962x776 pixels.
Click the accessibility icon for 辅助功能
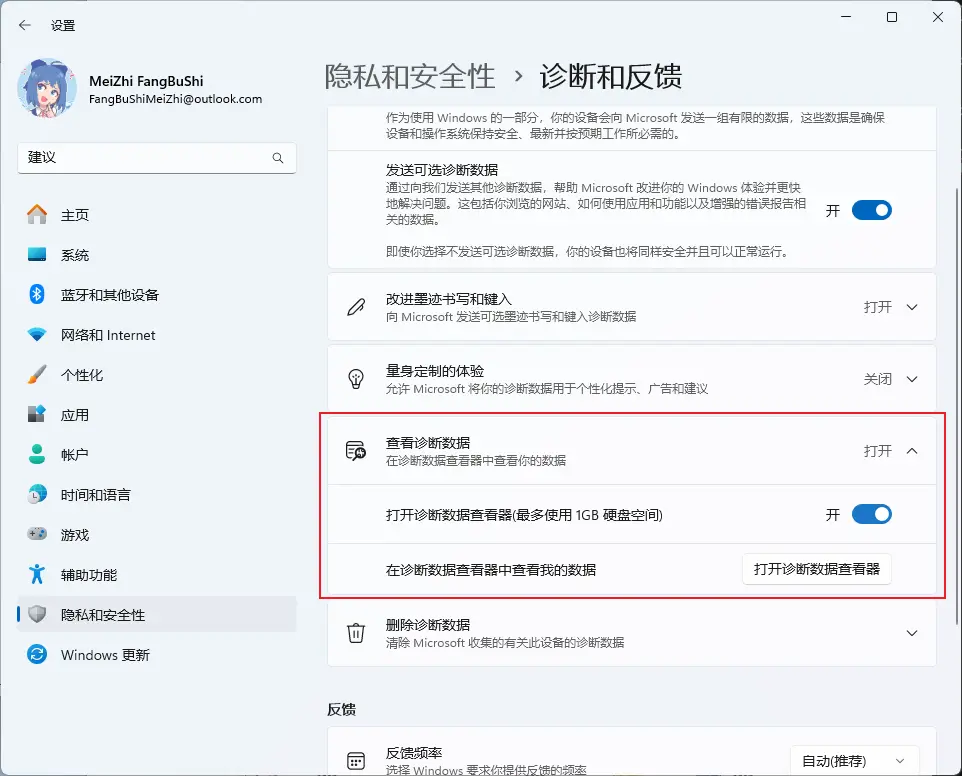point(37,575)
